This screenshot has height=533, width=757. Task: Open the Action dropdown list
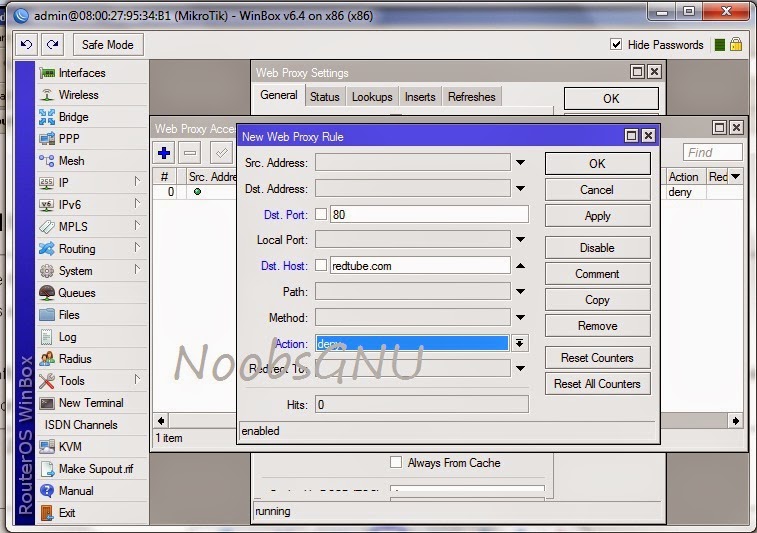pyautogui.click(x=519, y=343)
